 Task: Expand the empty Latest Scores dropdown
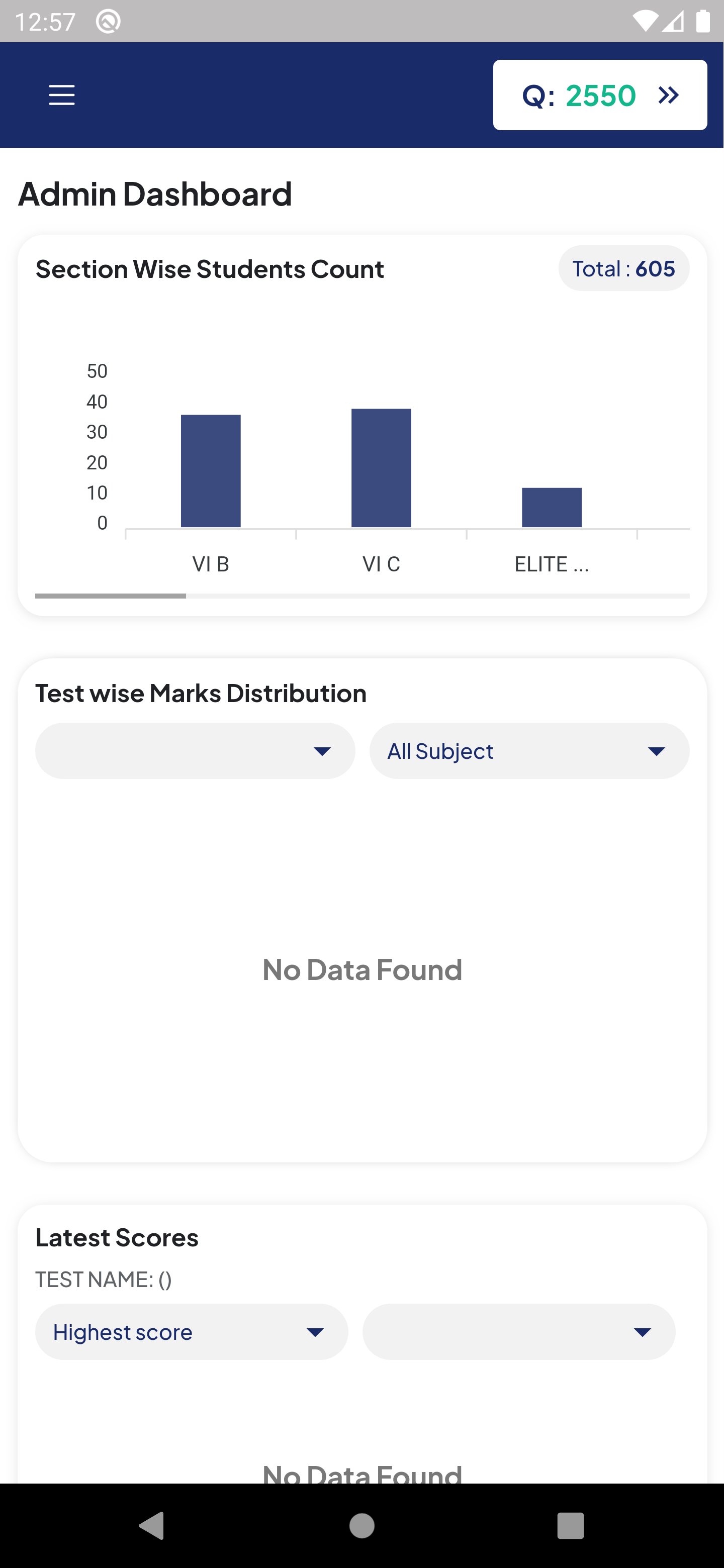519,1332
